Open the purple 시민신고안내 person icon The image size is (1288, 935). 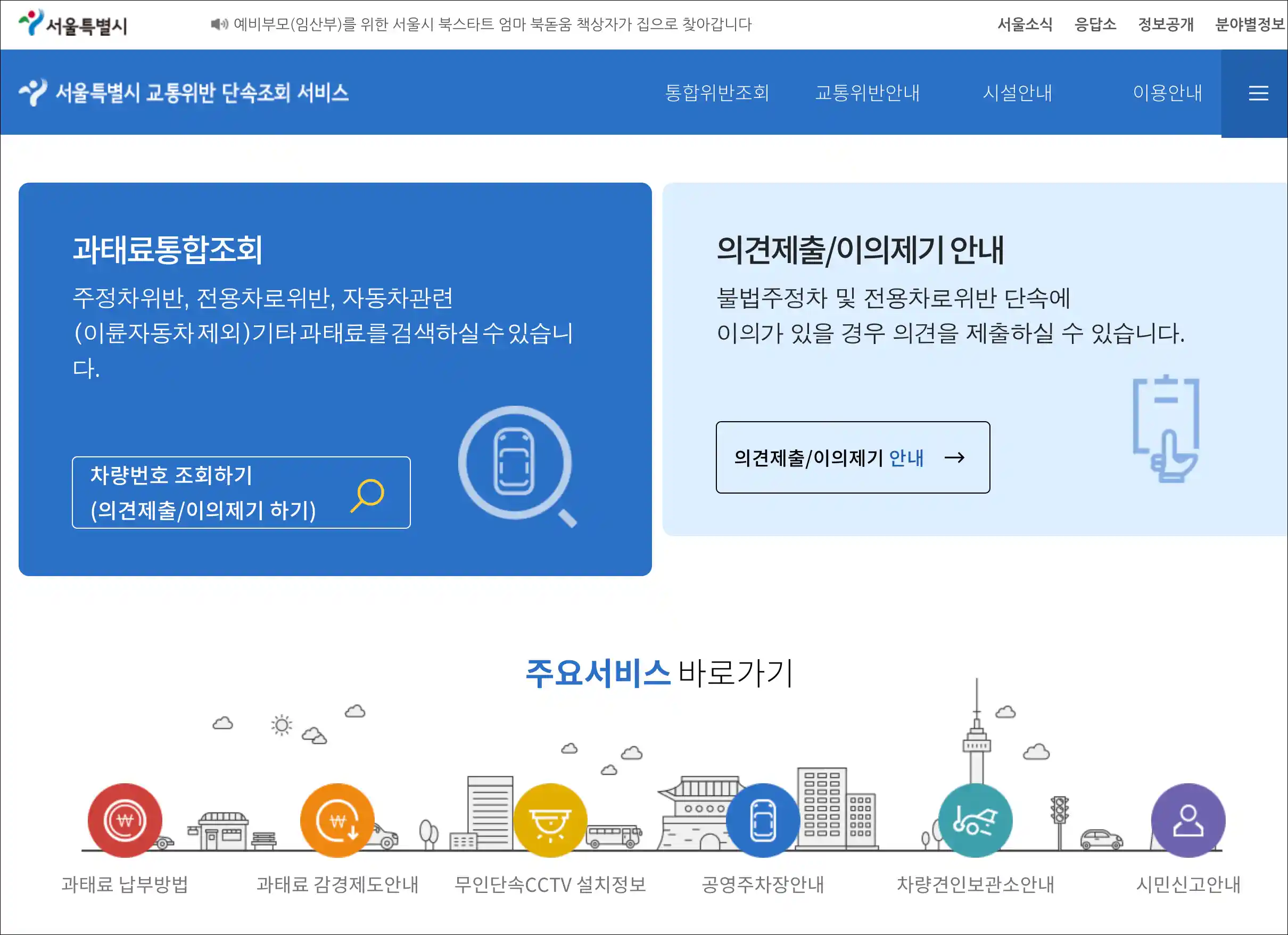(x=1188, y=821)
